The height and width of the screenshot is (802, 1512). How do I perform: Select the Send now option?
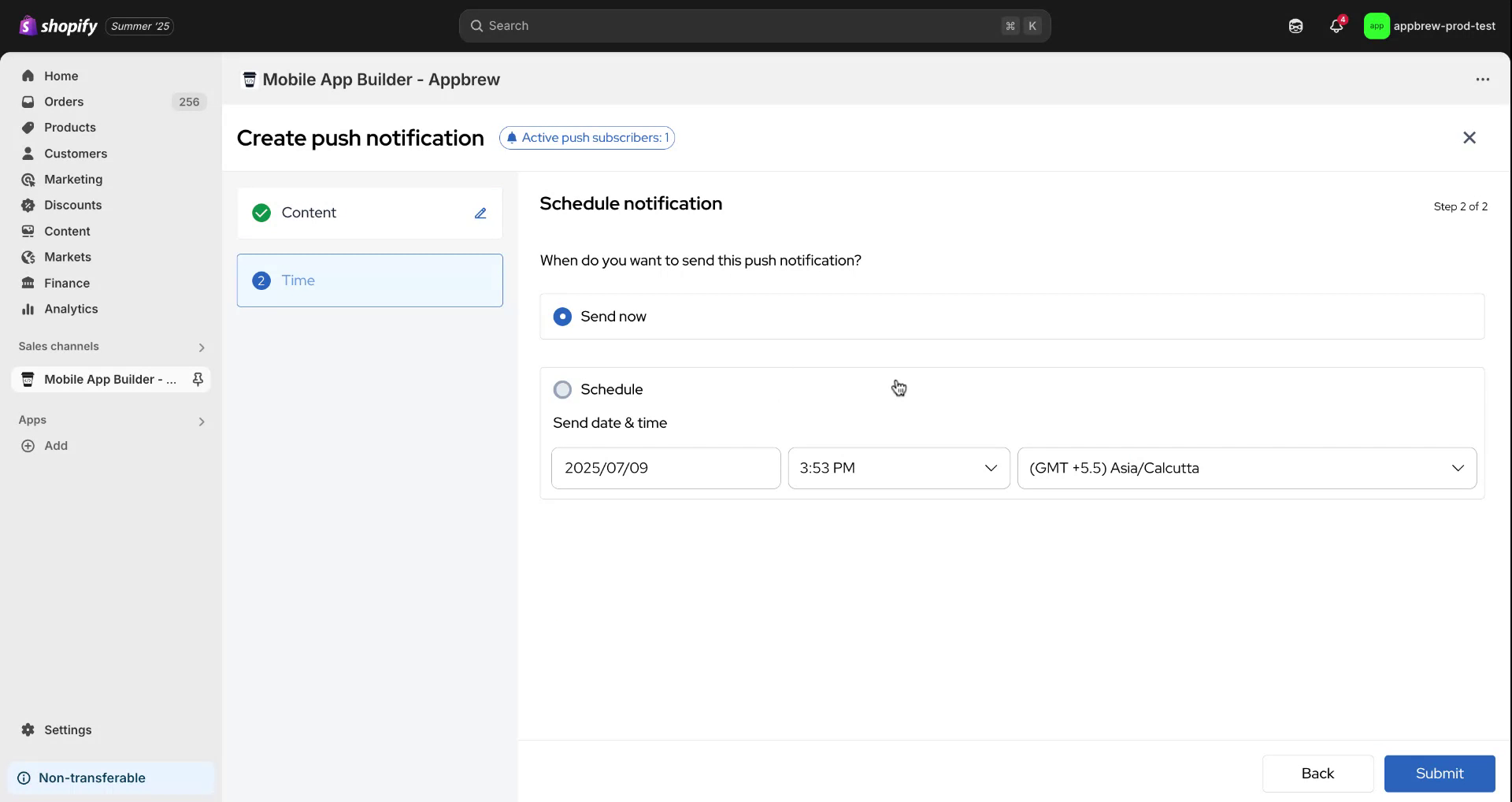pyautogui.click(x=562, y=316)
